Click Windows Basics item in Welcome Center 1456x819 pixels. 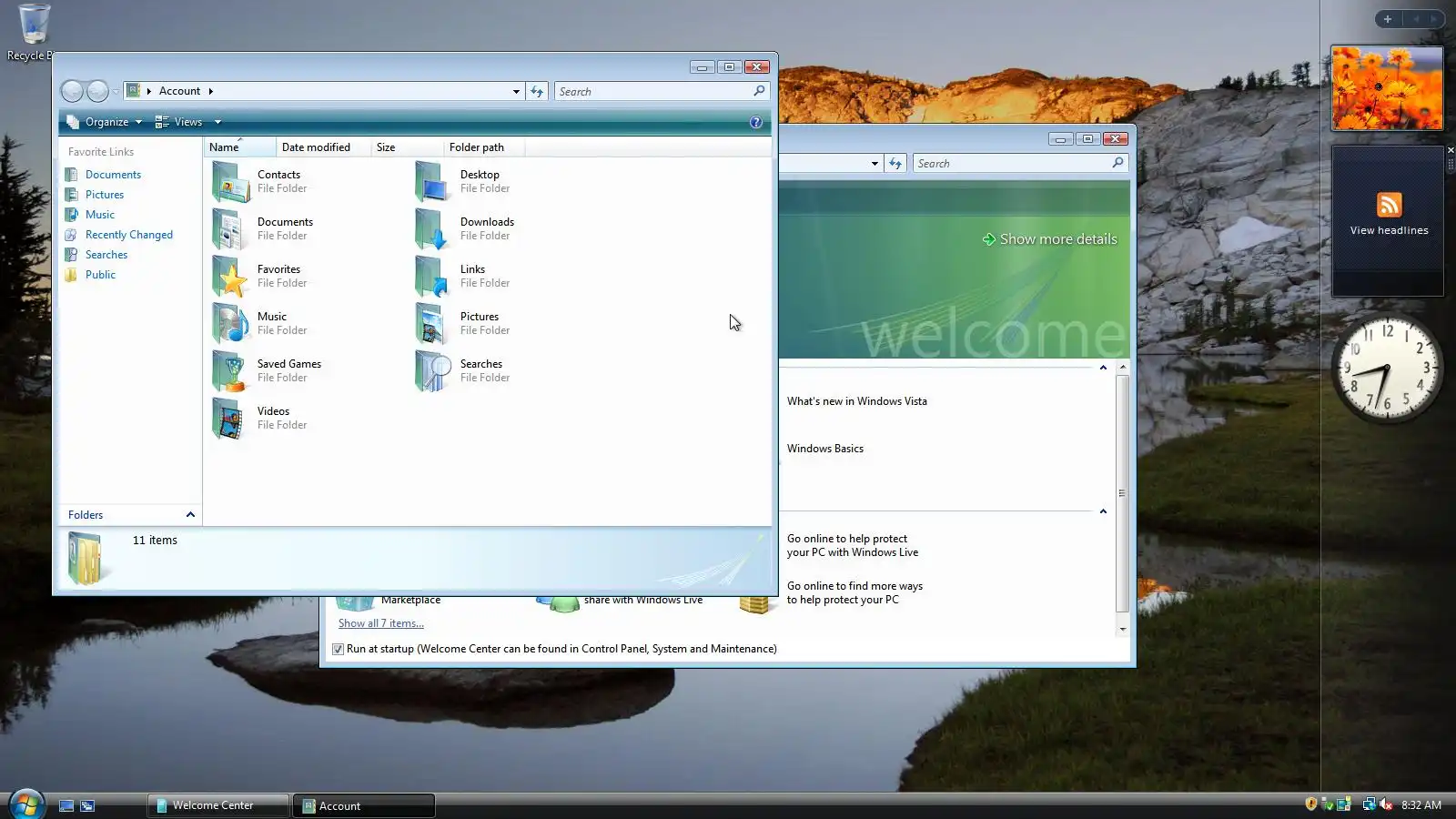coord(825,449)
